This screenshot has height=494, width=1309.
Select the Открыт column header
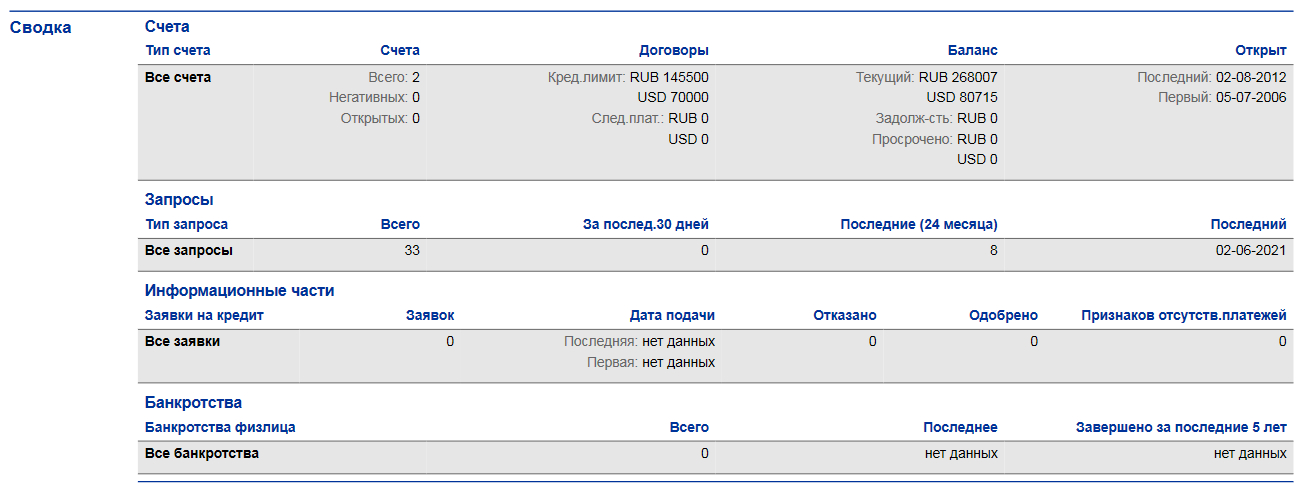coord(1260,50)
